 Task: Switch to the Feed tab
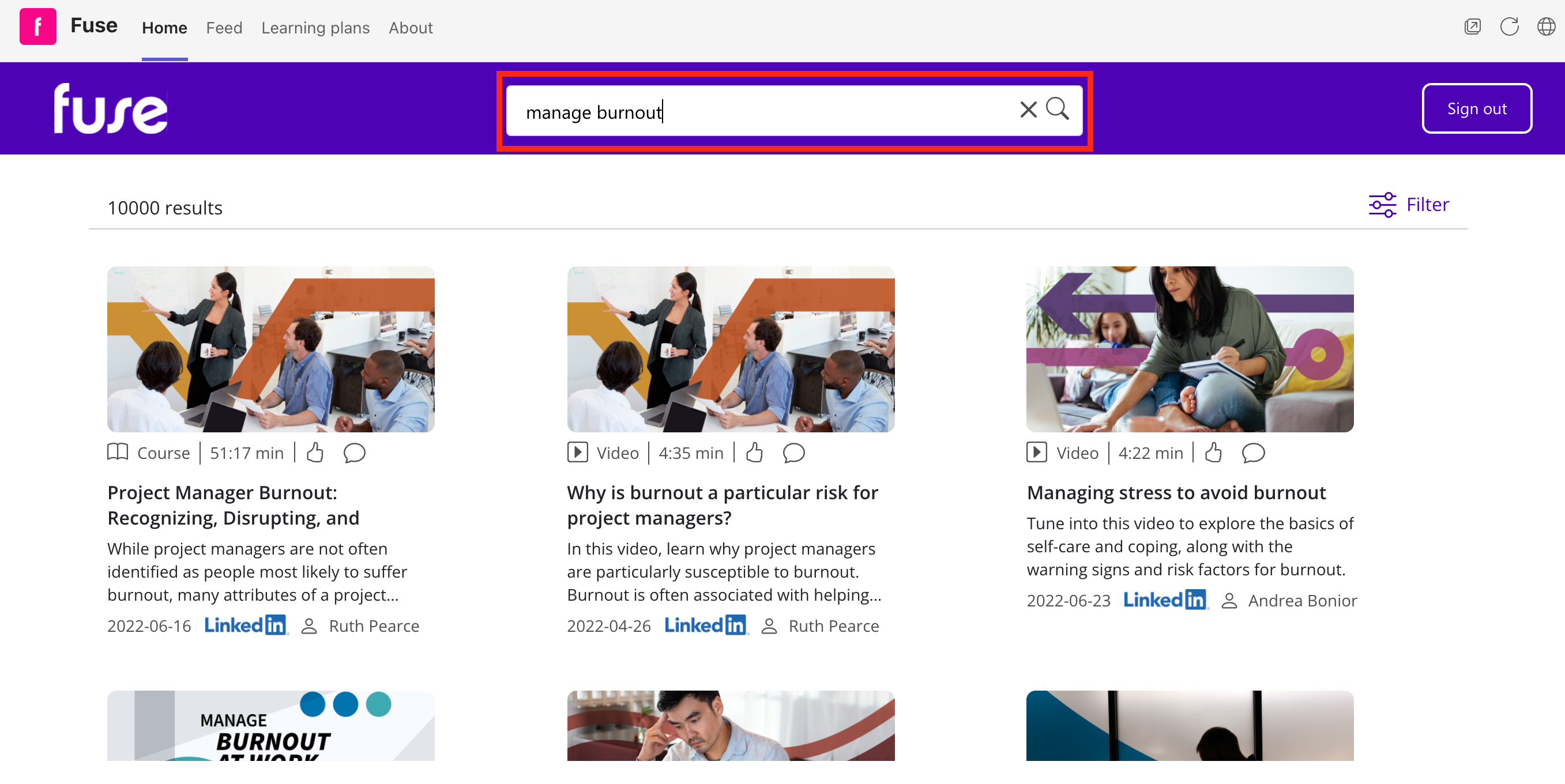point(224,28)
